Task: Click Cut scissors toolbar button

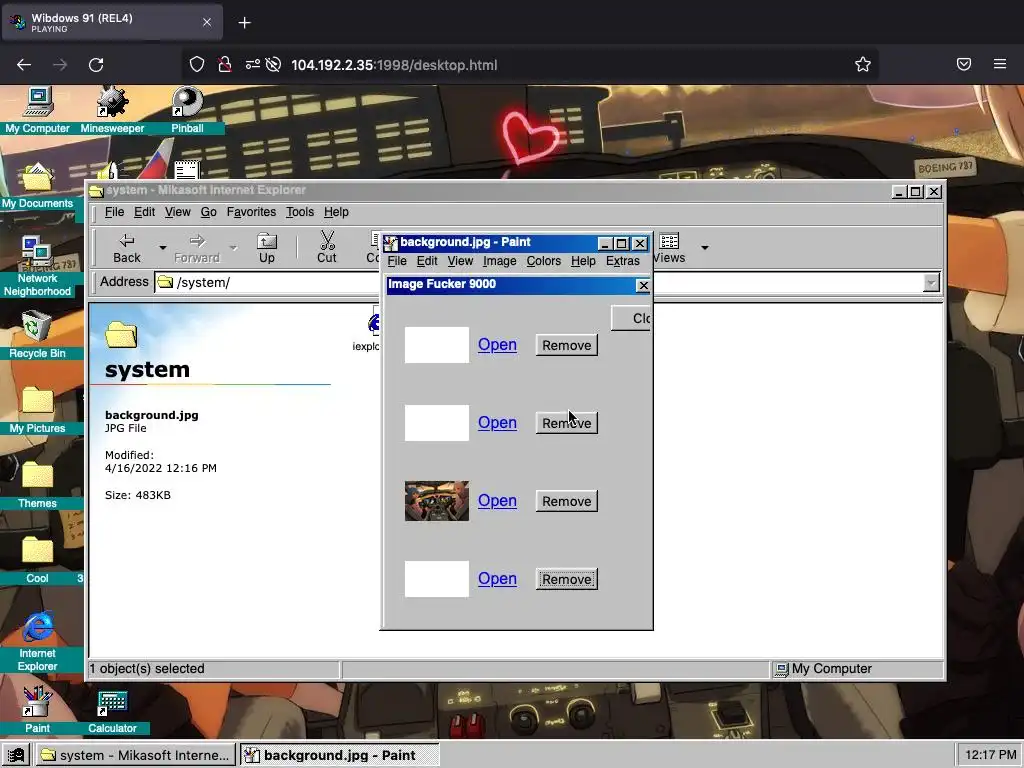Action: pos(327,248)
